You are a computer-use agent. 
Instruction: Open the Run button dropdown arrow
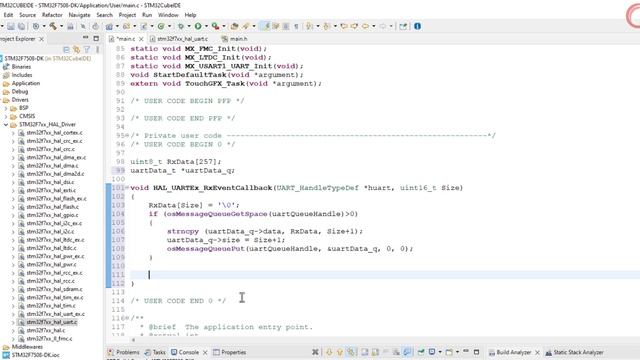206,26
